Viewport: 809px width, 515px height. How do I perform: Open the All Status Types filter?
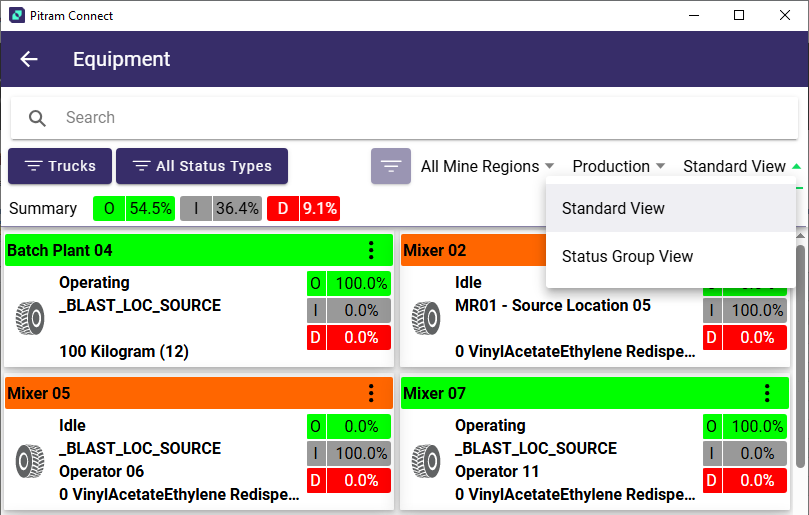202,166
